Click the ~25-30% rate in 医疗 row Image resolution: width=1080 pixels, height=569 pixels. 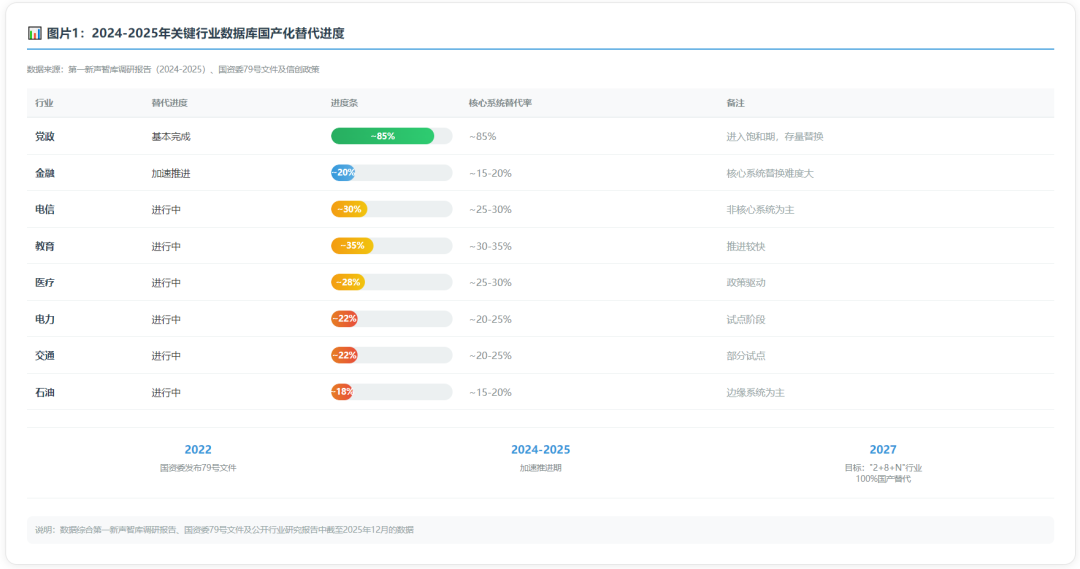(x=490, y=282)
